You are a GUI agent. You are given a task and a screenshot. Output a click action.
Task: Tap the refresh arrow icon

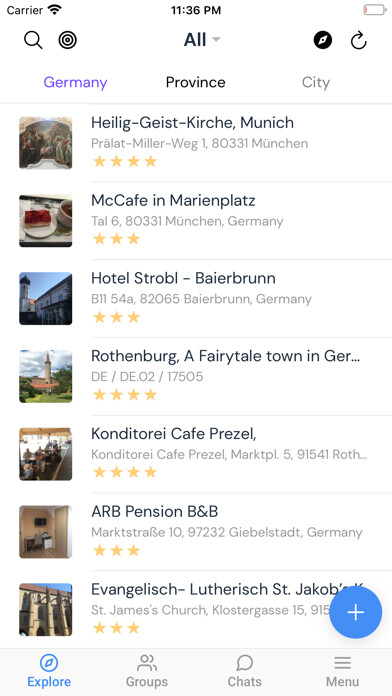click(x=359, y=40)
